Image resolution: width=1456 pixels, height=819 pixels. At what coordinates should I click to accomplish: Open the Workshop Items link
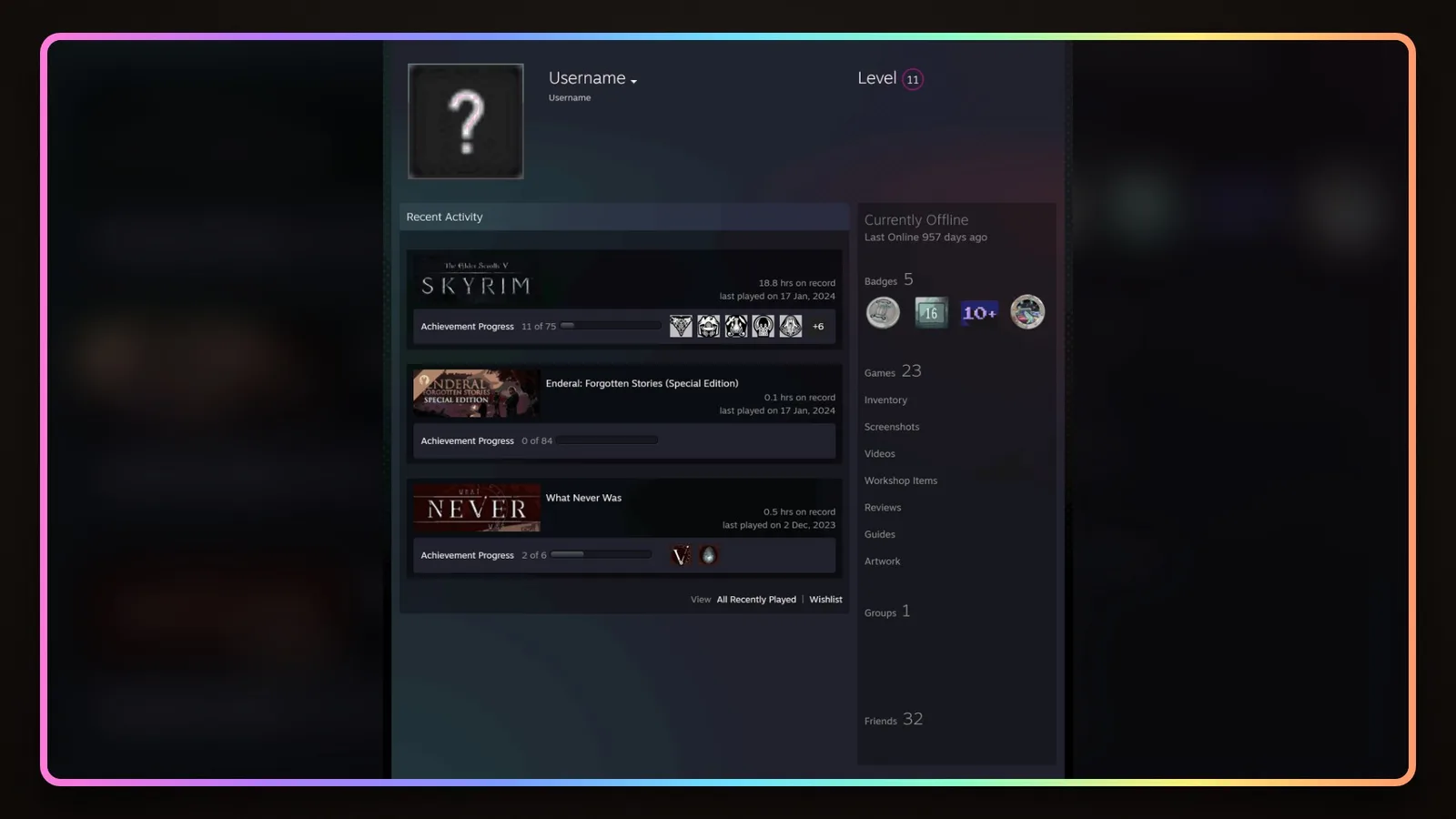tap(901, 480)
